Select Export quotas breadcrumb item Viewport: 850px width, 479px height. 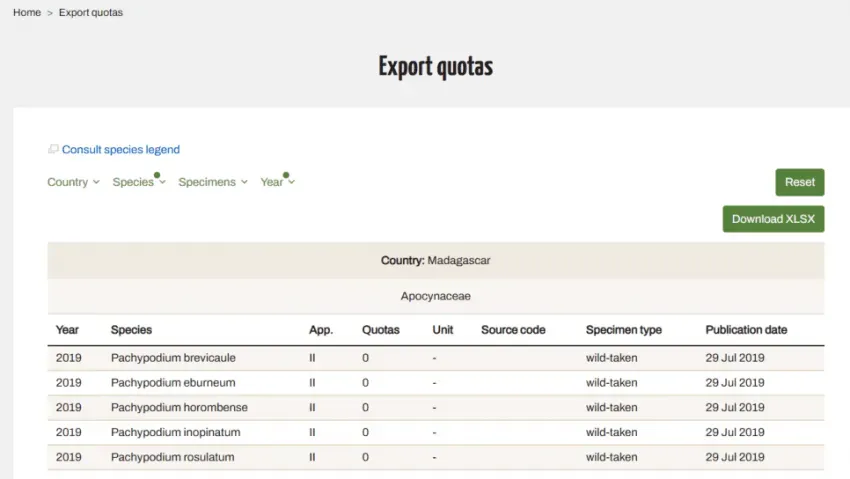pos(91,12)
